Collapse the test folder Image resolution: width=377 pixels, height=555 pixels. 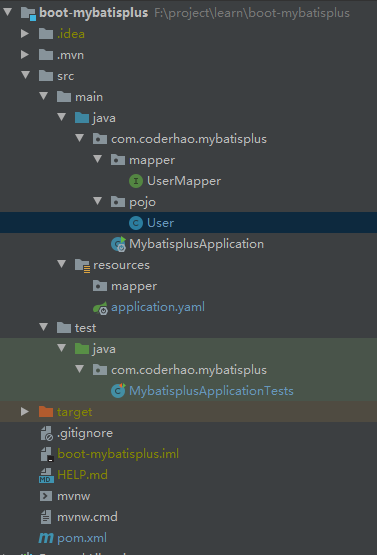[44, 327]
